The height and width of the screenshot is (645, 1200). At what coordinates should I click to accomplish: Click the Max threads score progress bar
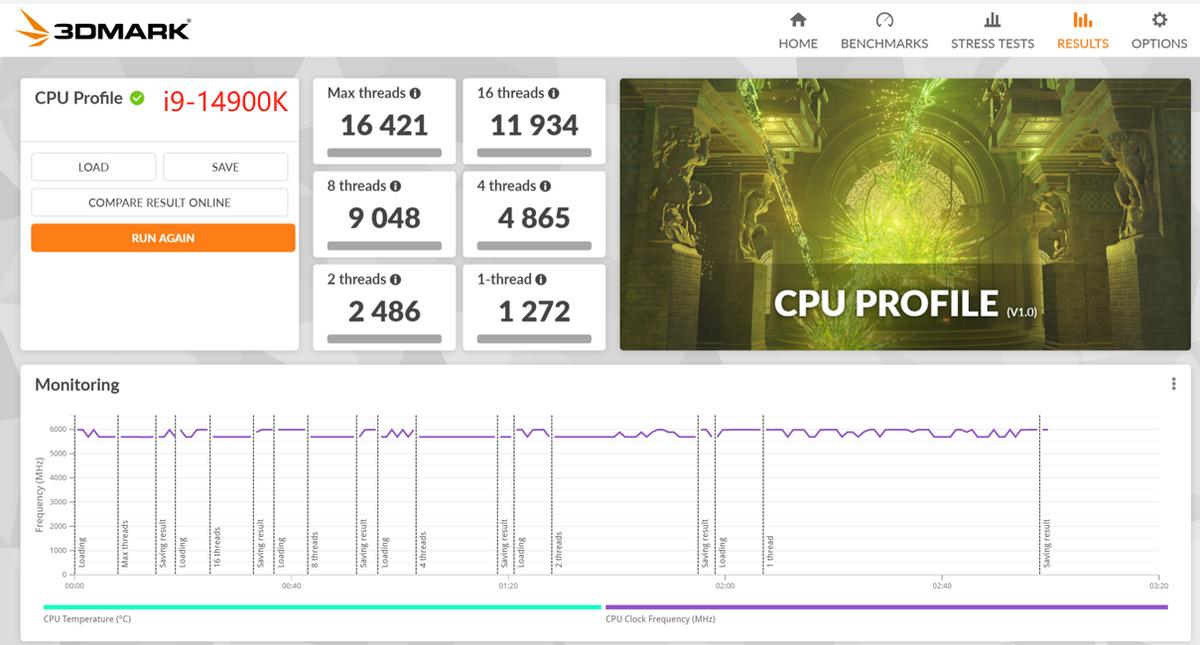click(384, 153)
